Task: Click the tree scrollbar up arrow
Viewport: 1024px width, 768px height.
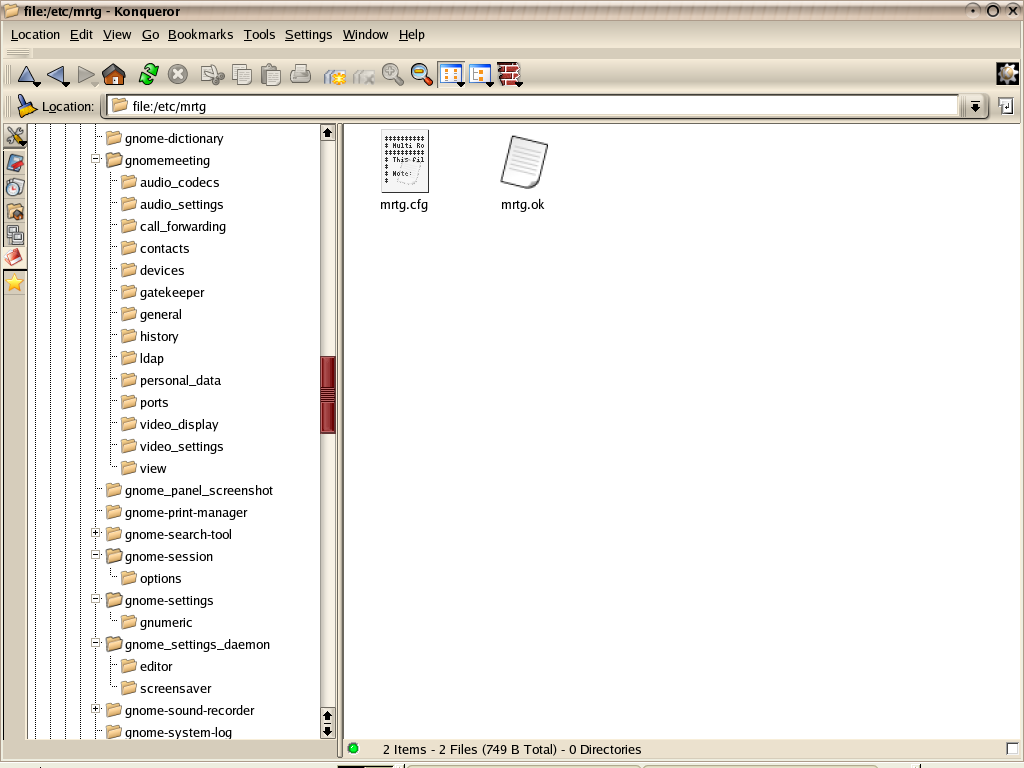Action: [328, 133]
